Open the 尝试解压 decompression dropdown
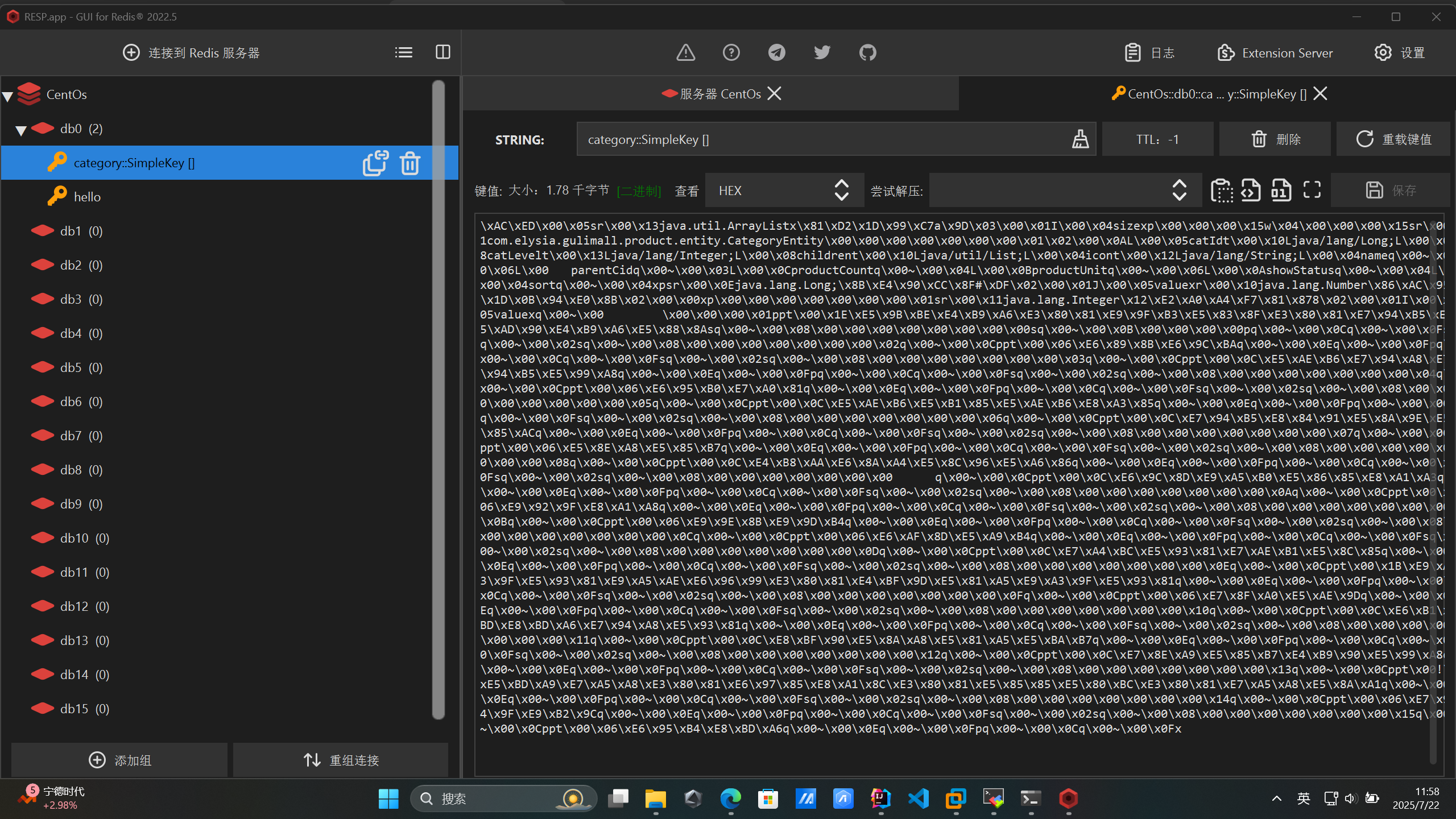This screenshot has width=1456, height=819. click(x=1065, y=191)
